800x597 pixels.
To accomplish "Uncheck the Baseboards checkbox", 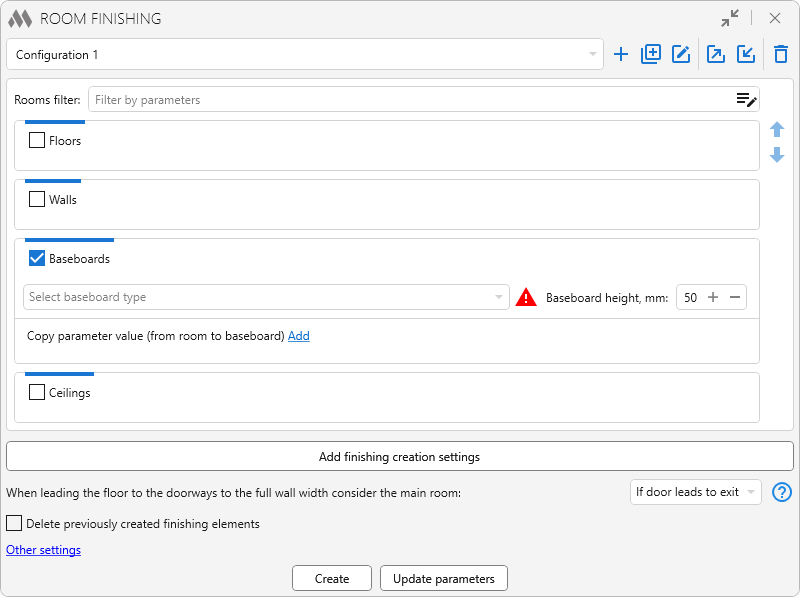I will [x=37, y=259].
